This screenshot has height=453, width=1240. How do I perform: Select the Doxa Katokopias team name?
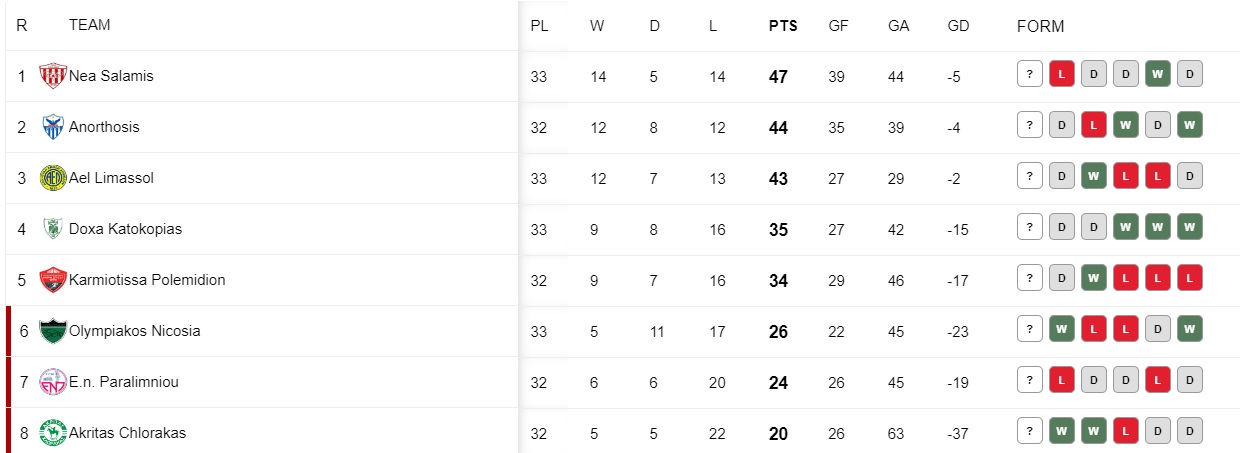pos(125,229)
